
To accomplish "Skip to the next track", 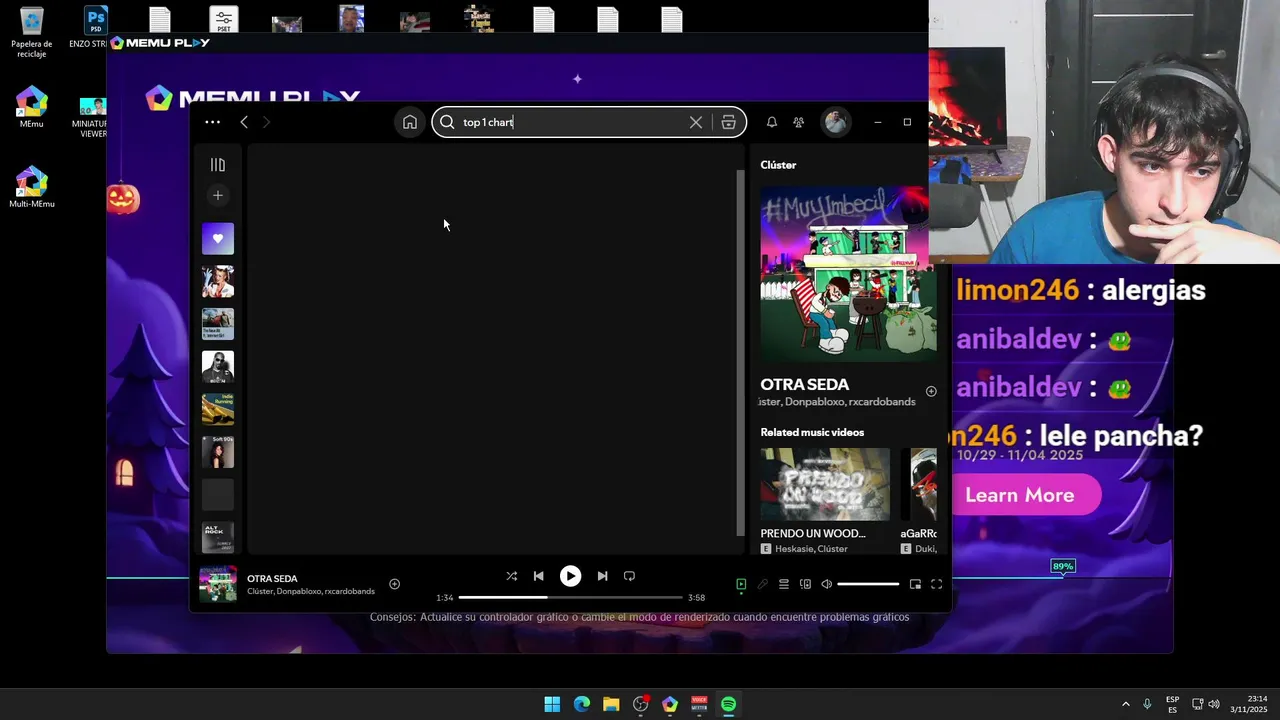I will tap(602, 576).
